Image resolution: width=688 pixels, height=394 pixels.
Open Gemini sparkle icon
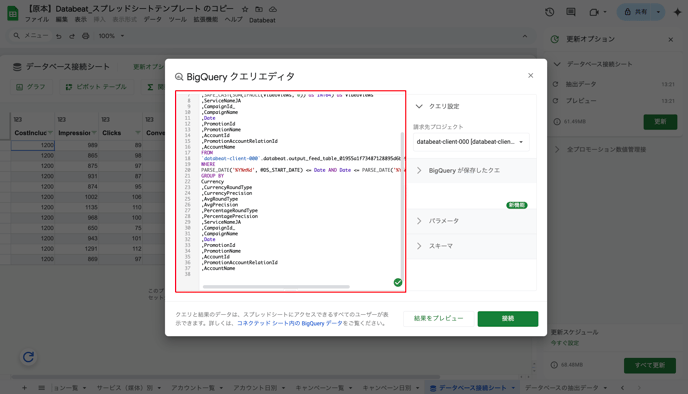pyautogui.click(x=677, y=12)
